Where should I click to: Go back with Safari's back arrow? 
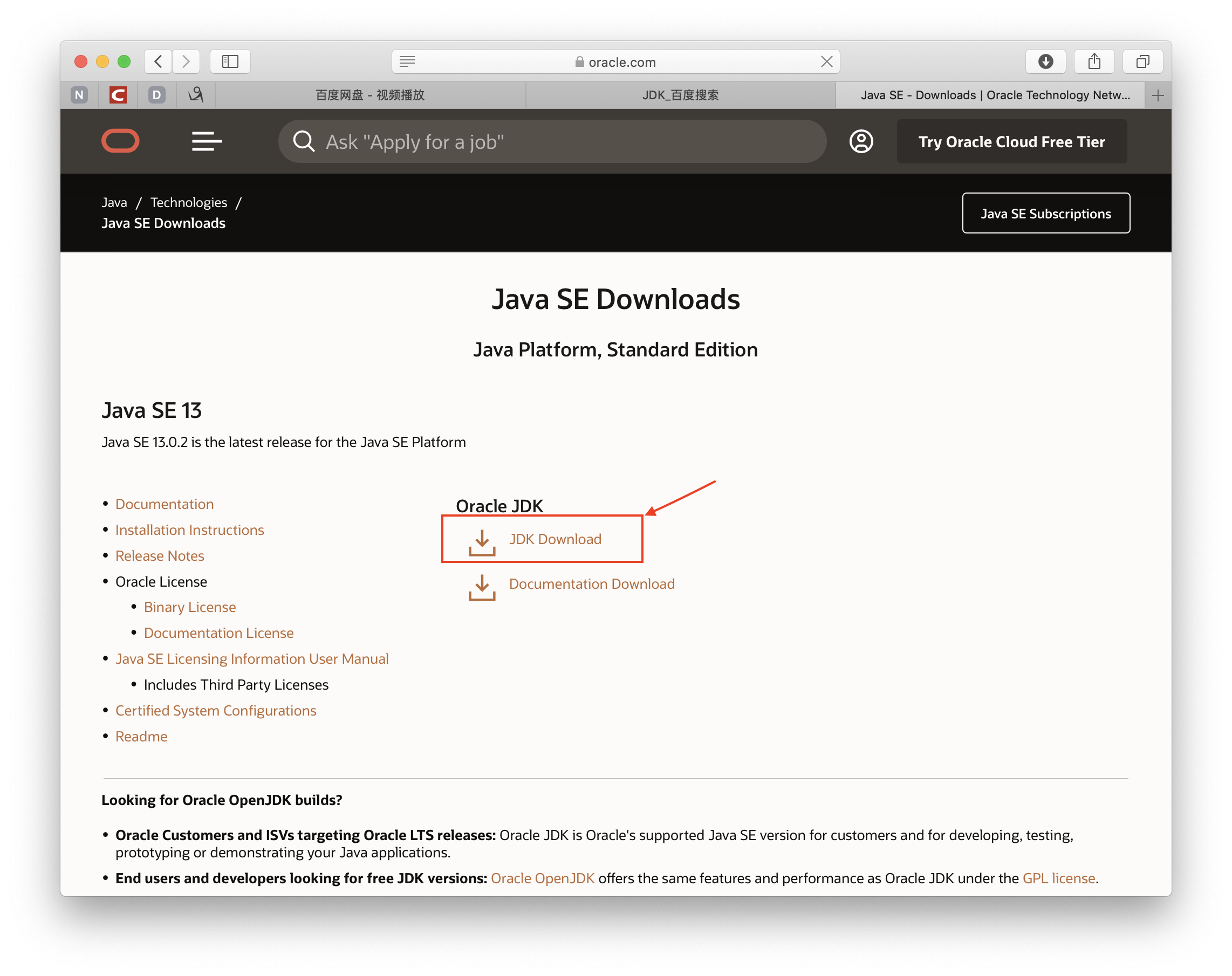click(158, 61)
